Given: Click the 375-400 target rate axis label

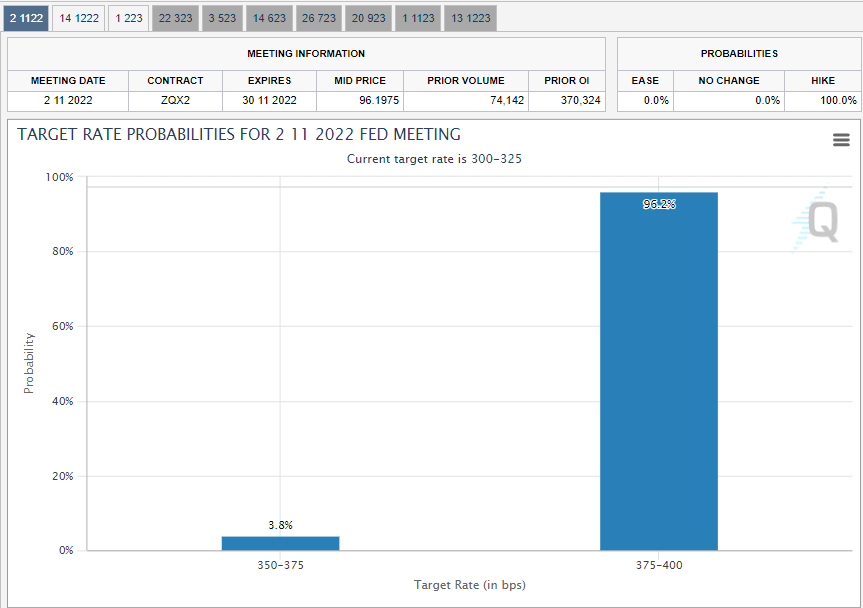Looking at the screenshot, I should point(658,565).
